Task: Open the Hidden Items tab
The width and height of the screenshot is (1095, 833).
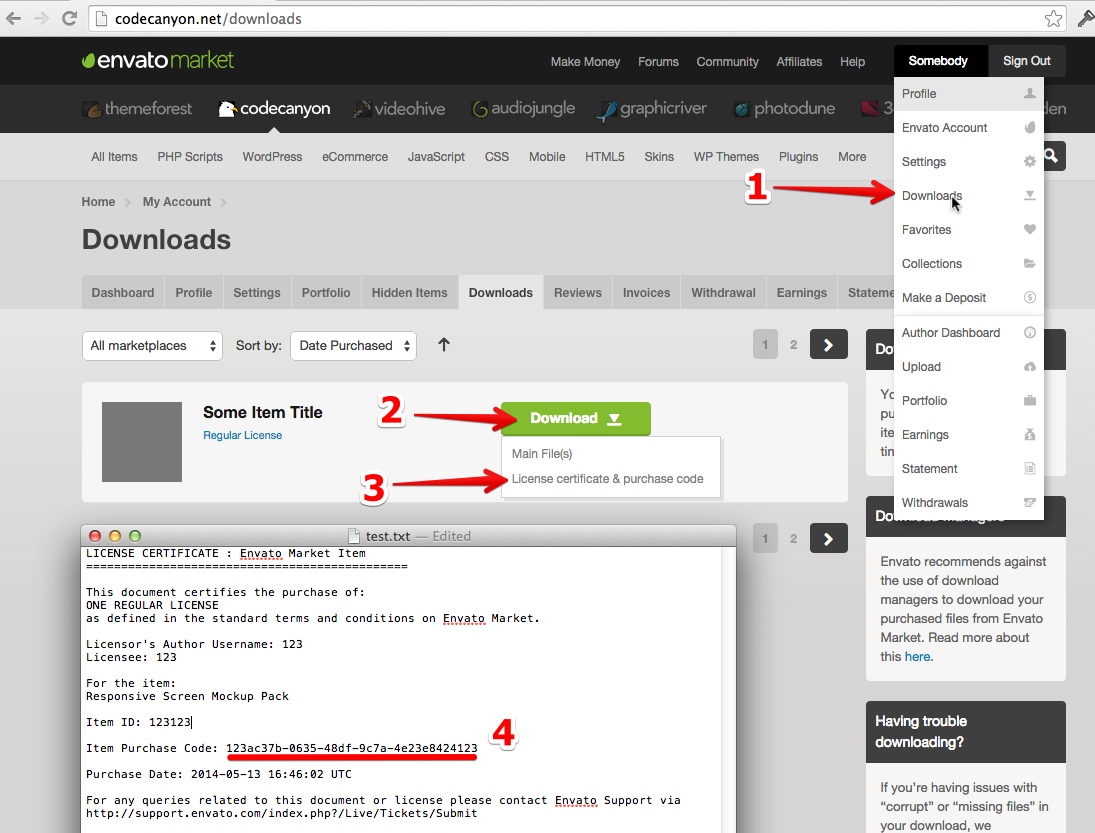Action: tap(409, 293)
